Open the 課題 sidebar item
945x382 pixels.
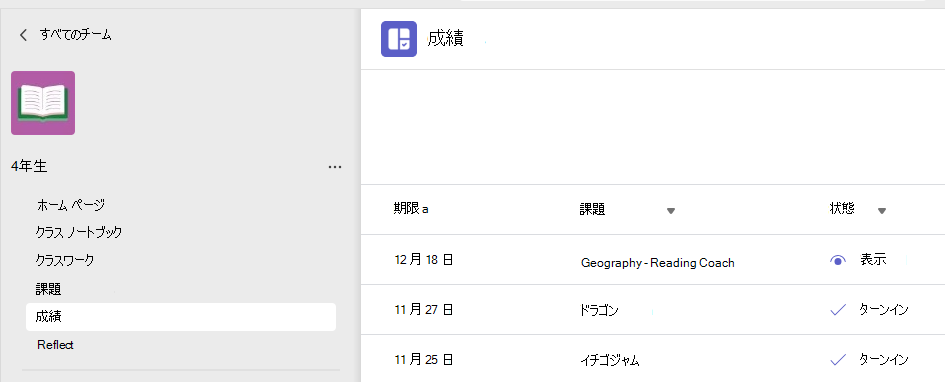coord(48,289)
